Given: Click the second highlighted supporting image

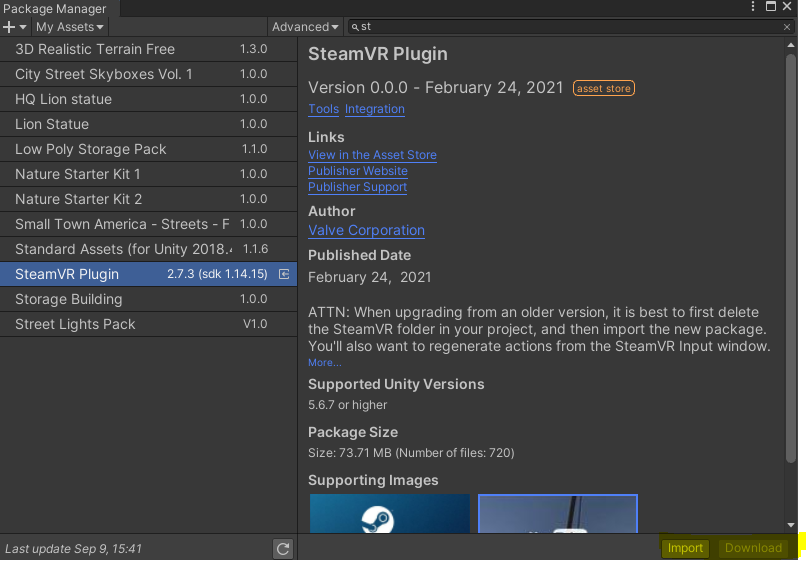Looking at the screenshot, I should pos(558,513).
